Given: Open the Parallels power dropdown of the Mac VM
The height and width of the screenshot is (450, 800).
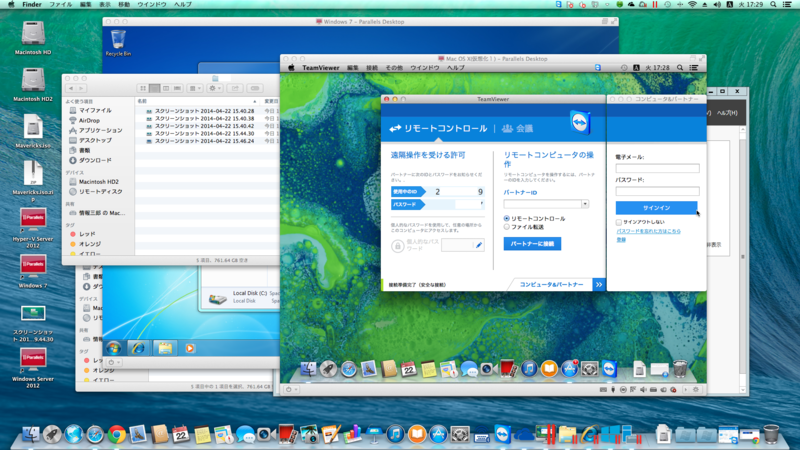Looking at the screenshot, I should click(292, 389).
